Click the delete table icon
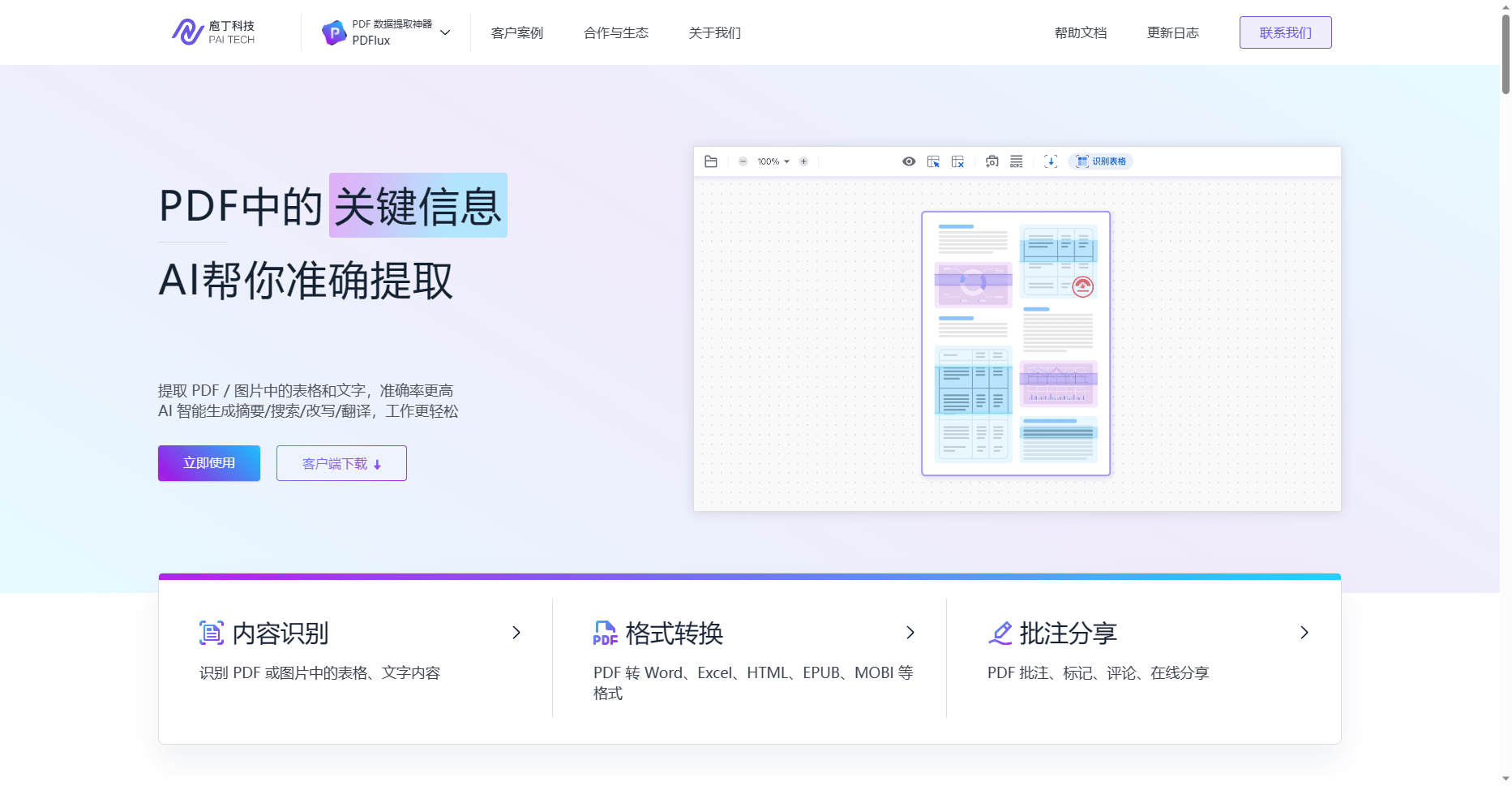The width and height of the screenshot is (1512, 786). [957, 161]
